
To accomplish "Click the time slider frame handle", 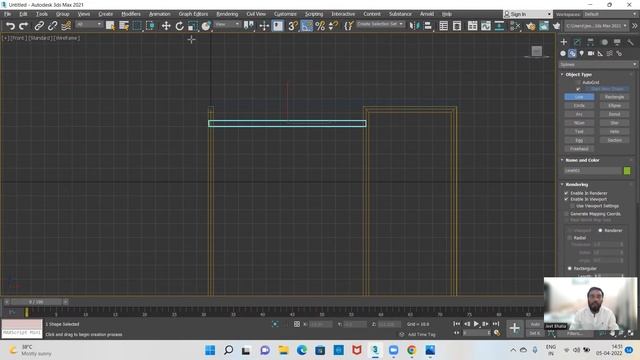I will coord(36,302).
